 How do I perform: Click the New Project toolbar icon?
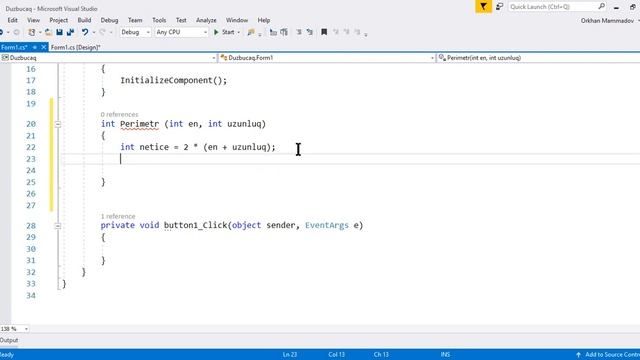(32, 32)
